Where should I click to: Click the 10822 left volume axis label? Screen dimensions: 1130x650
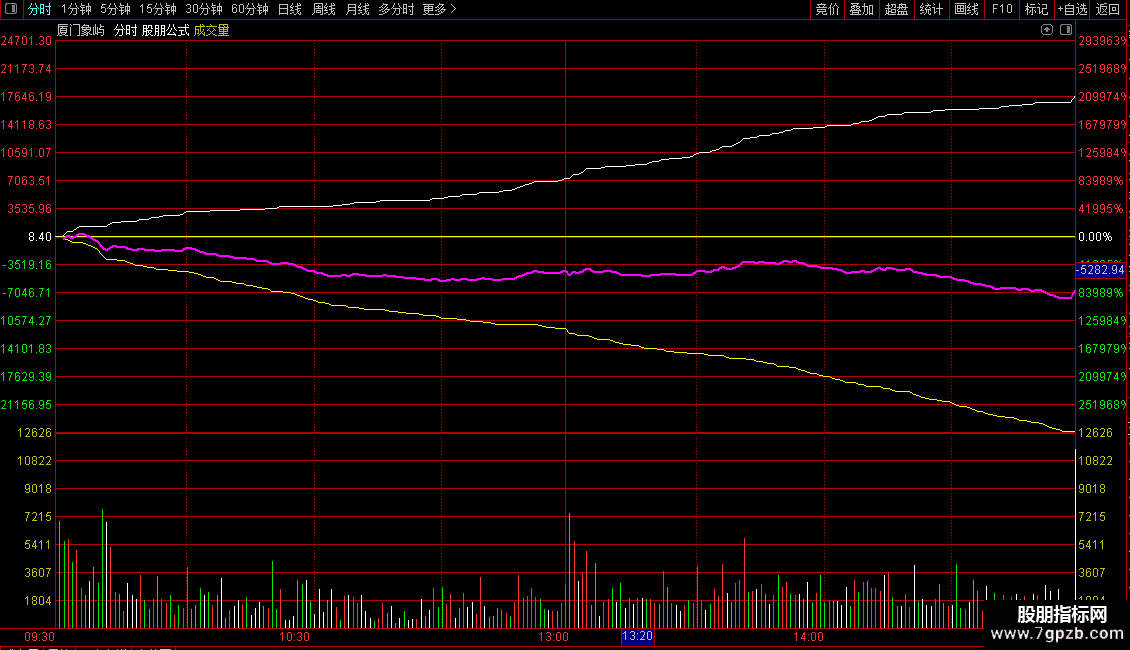pos(35,460)
